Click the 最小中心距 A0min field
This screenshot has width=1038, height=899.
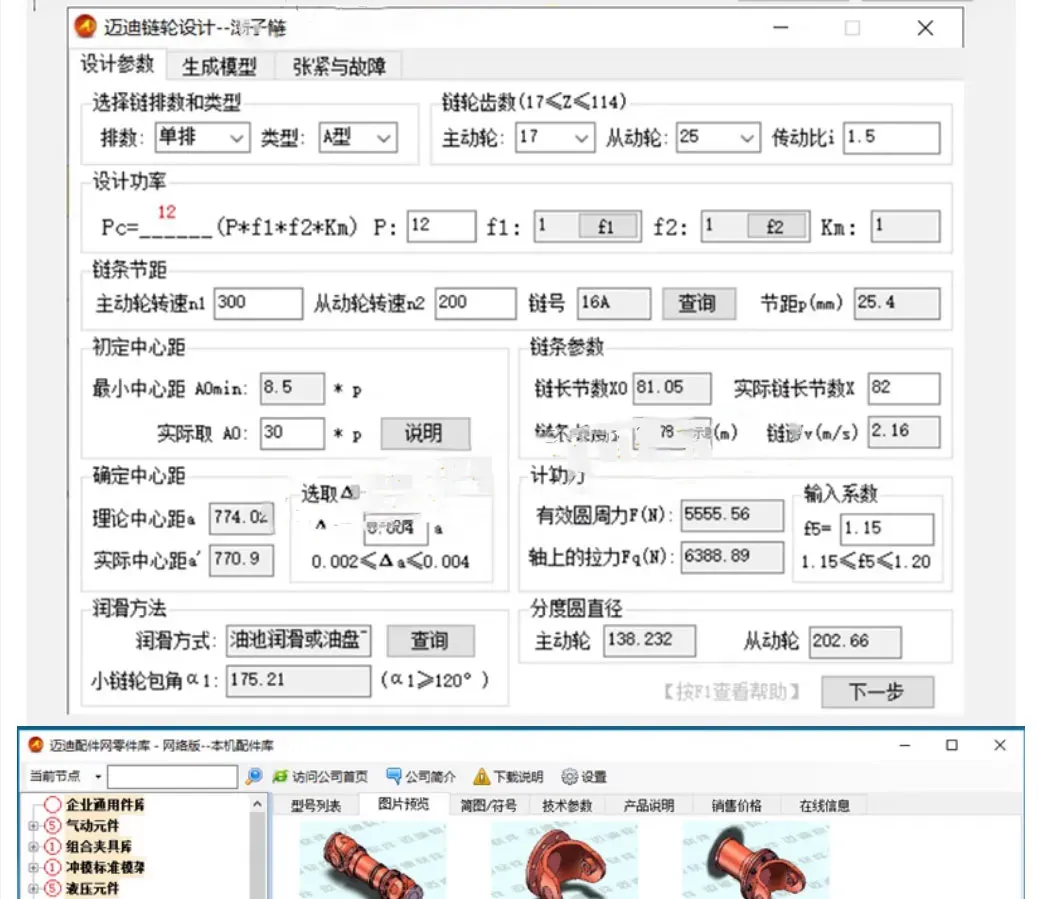pos(292,388)
